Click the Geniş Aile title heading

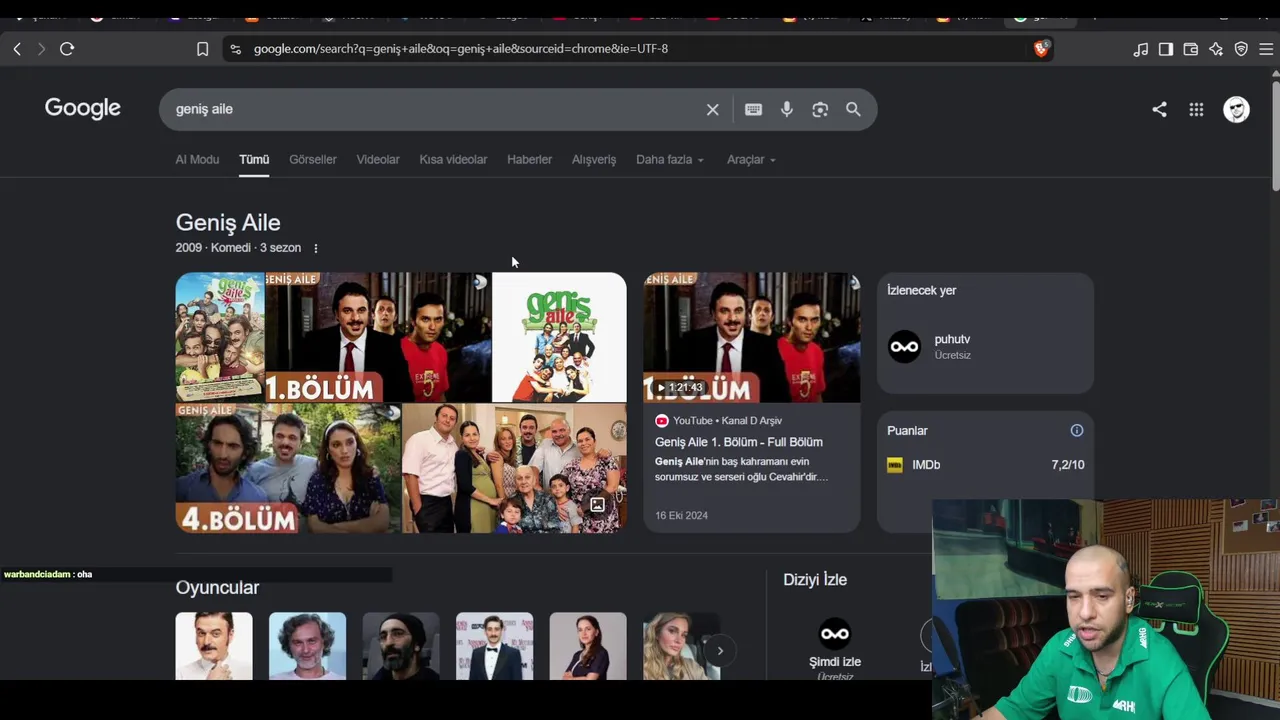[228, 223]
